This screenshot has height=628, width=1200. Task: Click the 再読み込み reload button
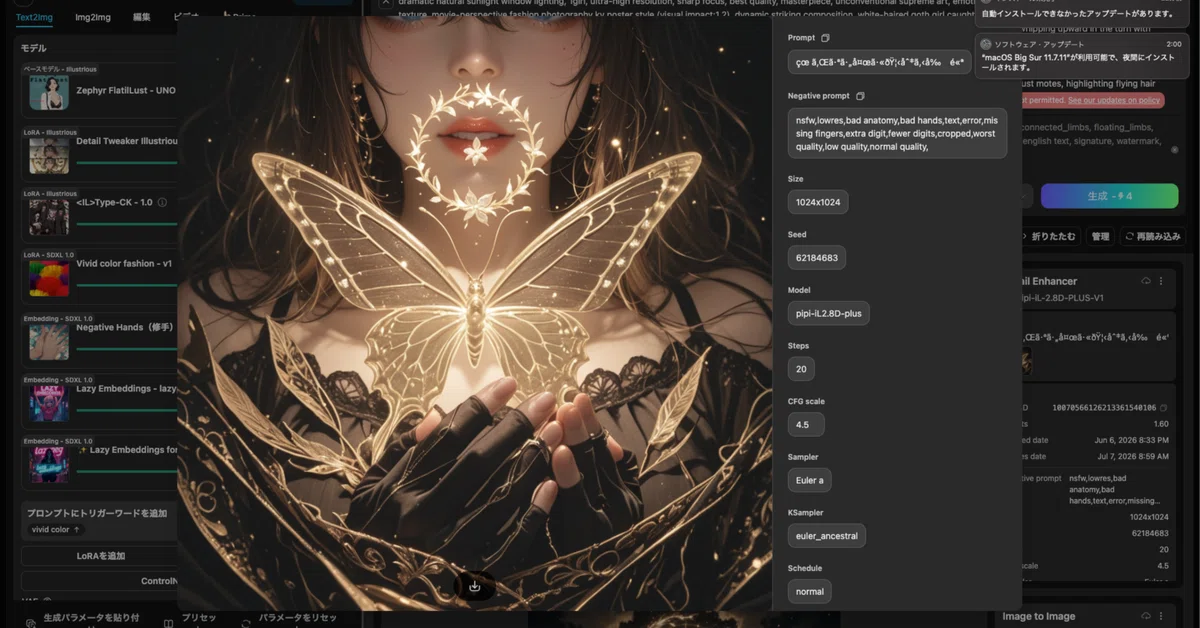tap(1152, 237)
